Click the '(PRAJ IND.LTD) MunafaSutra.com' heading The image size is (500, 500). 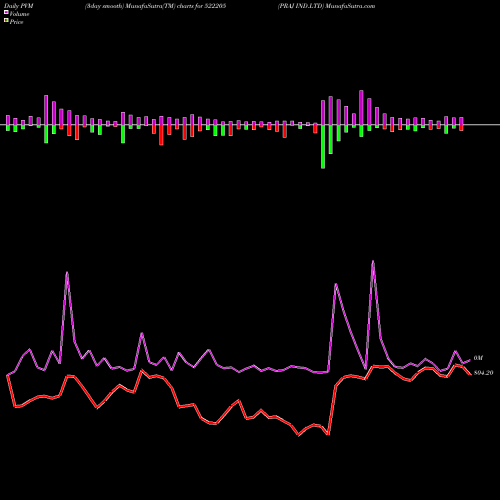pyautogui.click(x=326, y=6)
